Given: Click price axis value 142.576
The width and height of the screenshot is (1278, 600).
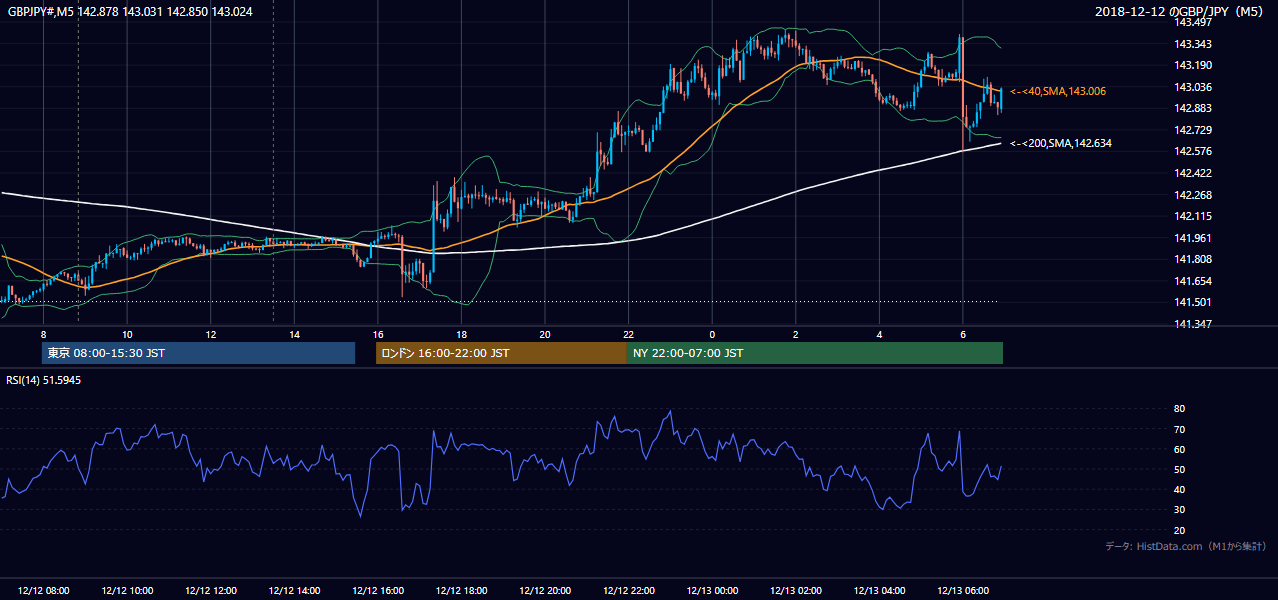Looking at the screenshot, I should point(1193,151).
